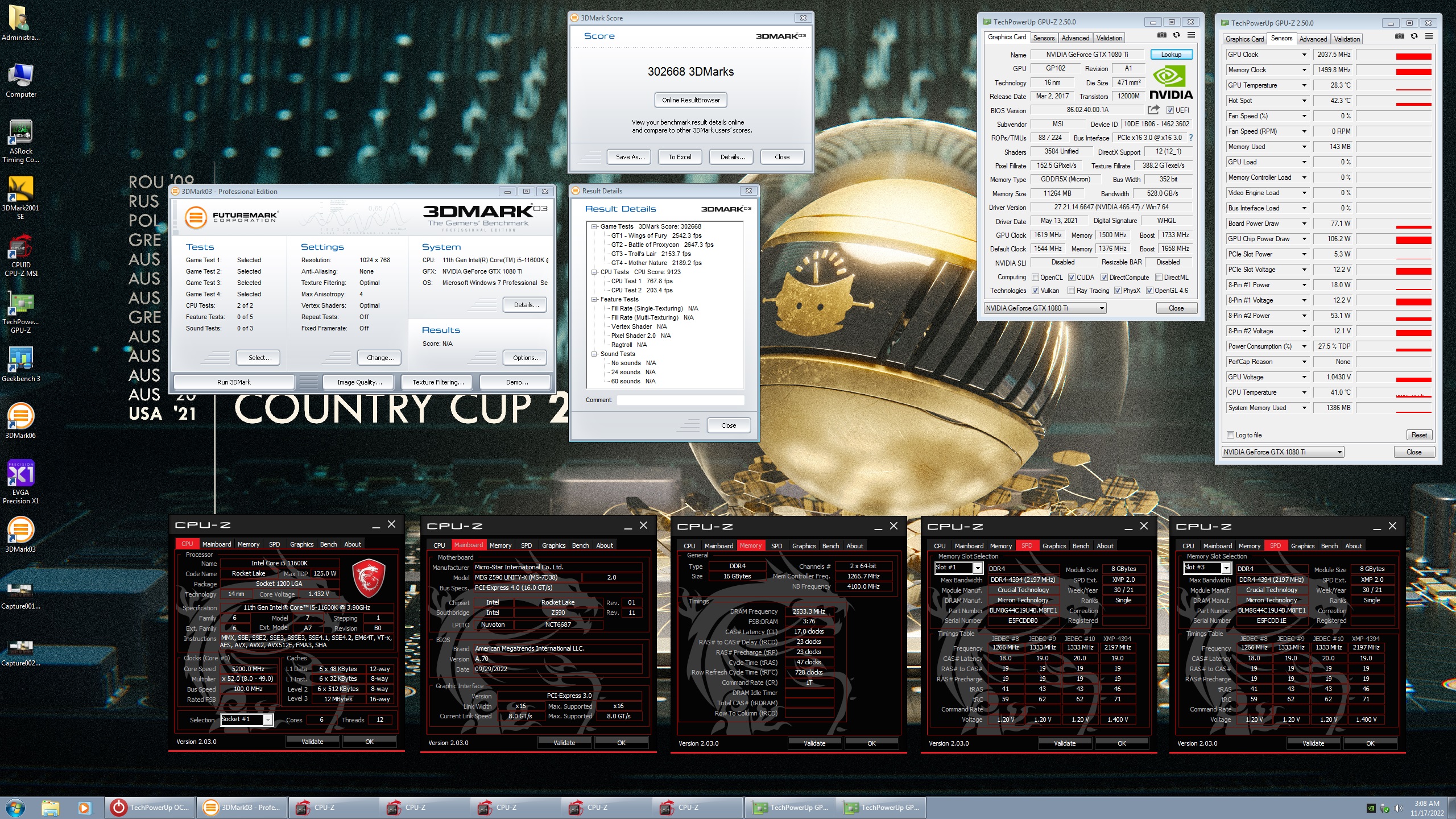Open Windows Explorer from taskbar

pyautogui.click(x=50, y=807)
